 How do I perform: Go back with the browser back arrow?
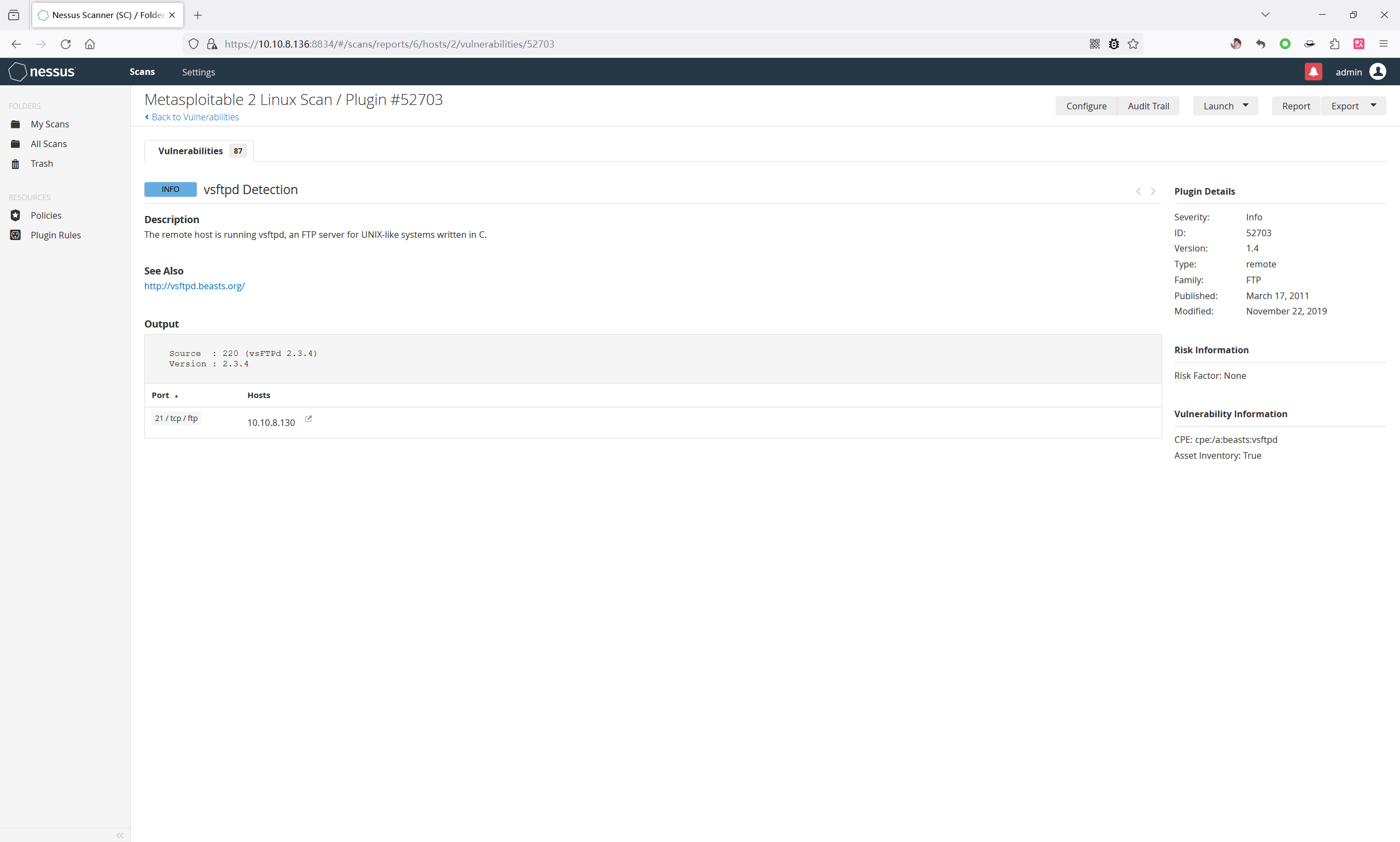16,44
